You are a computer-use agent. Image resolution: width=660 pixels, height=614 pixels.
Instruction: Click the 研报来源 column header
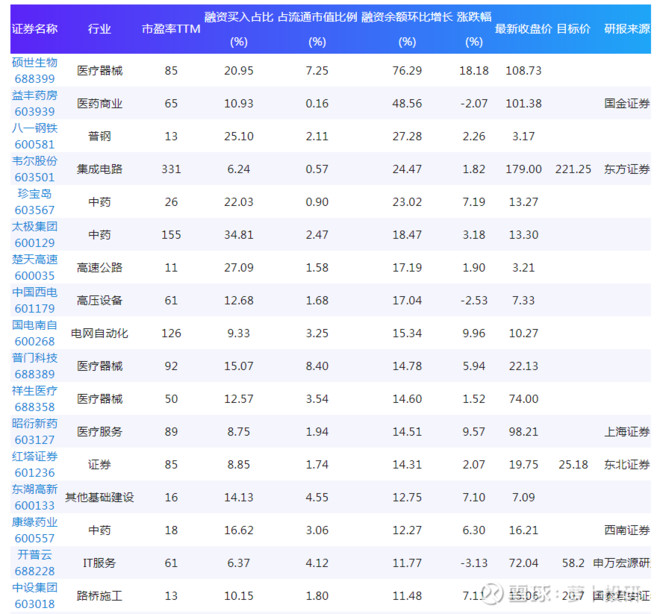click(x=627, y=29)
